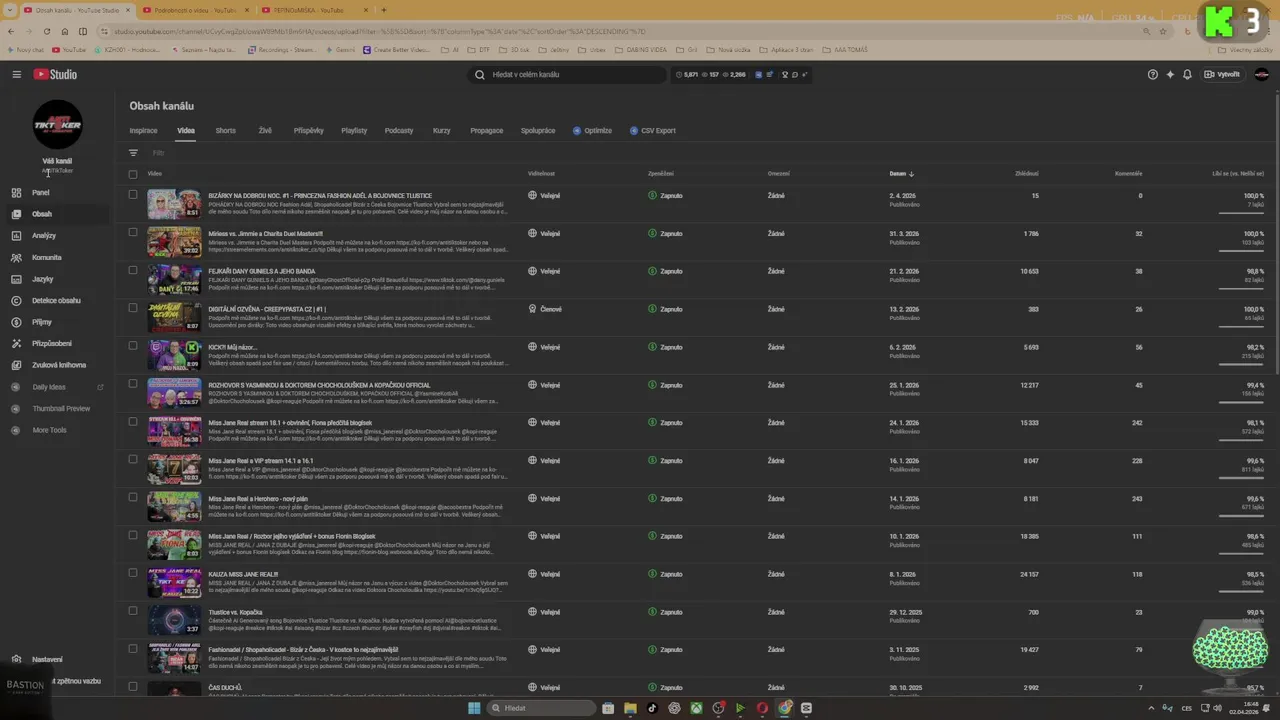Click the filter lines icon
Screen dimensions: 1280x720
click(x=133, y=153)
